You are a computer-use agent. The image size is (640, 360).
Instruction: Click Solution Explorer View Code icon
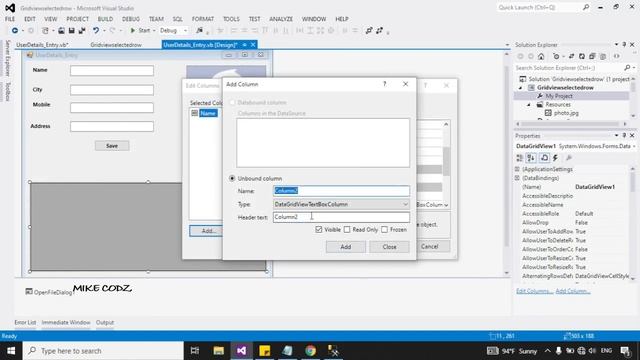click(x=617, y=56)
